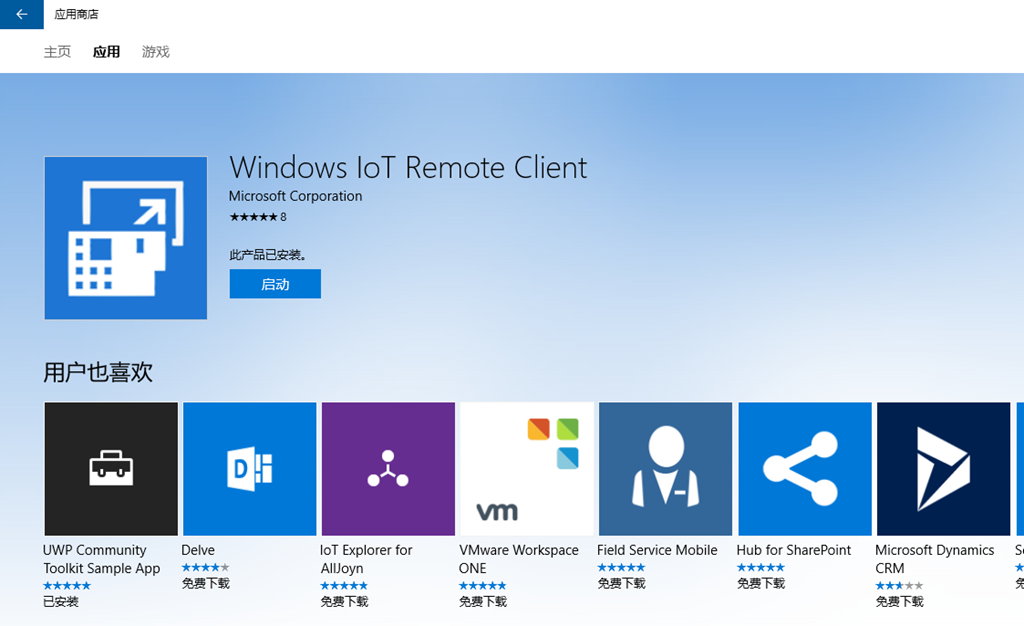Click Field Service Mobile title text
1024x626 pixels.
[x=657, y=550]
